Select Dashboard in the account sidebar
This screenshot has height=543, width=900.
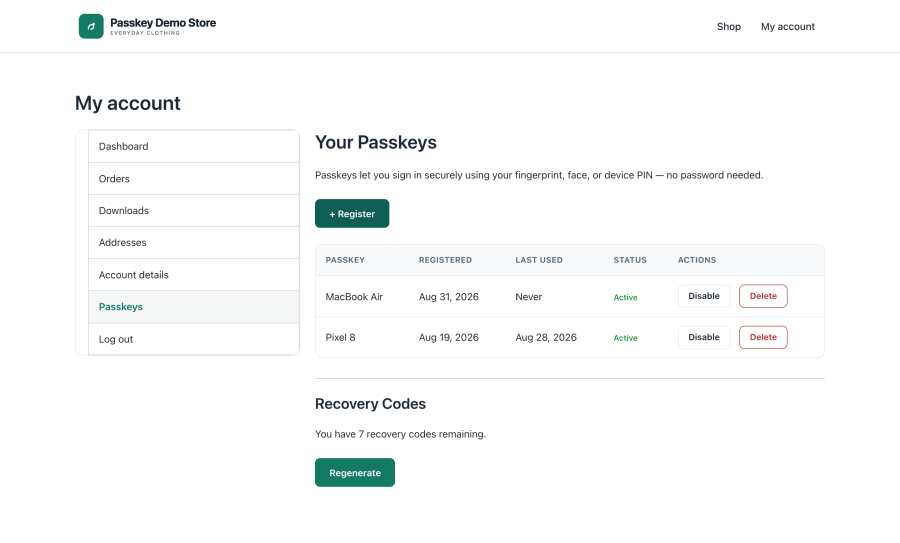tap(193, 146)
